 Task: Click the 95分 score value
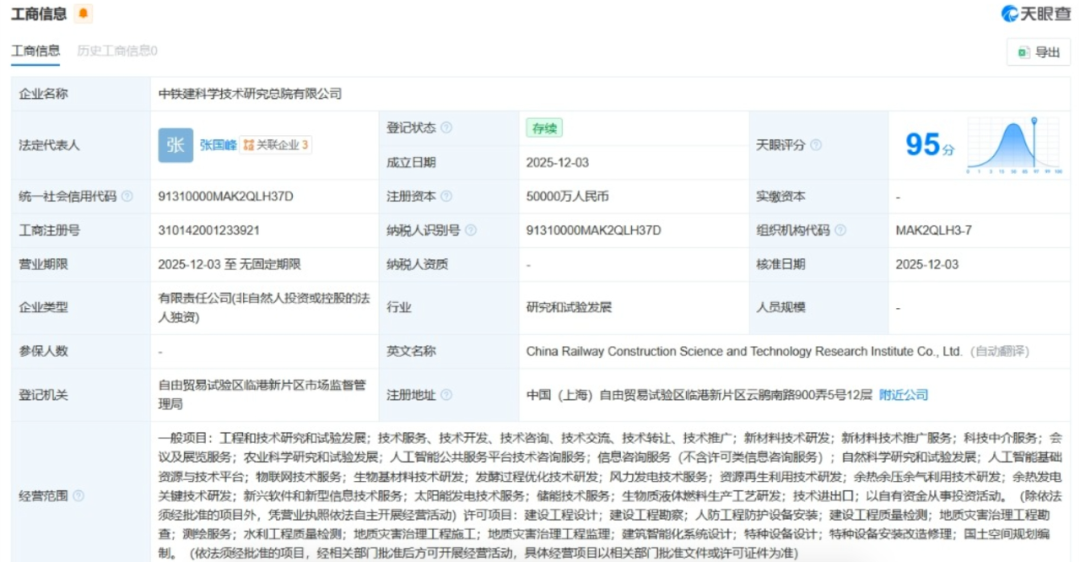pos(929,145)
